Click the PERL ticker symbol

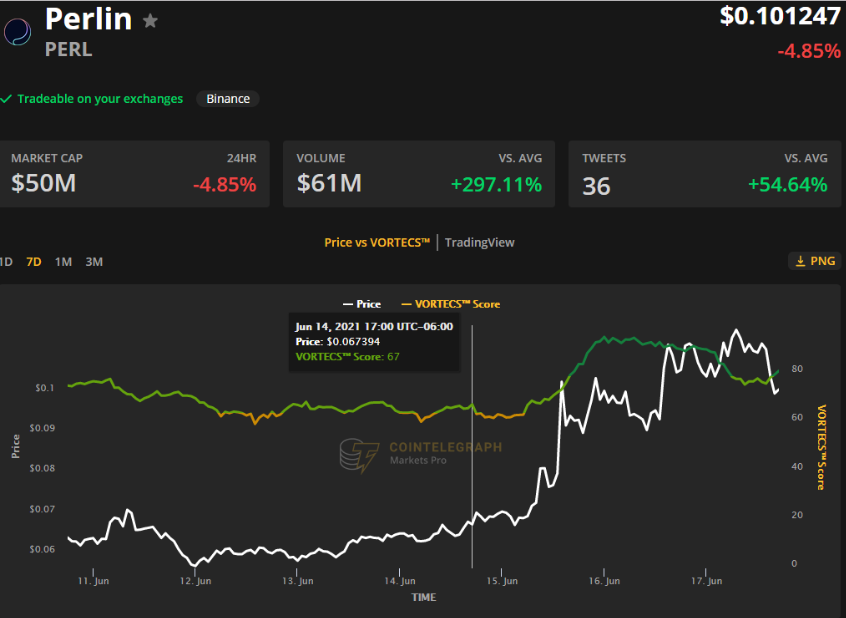coord(69,50)
